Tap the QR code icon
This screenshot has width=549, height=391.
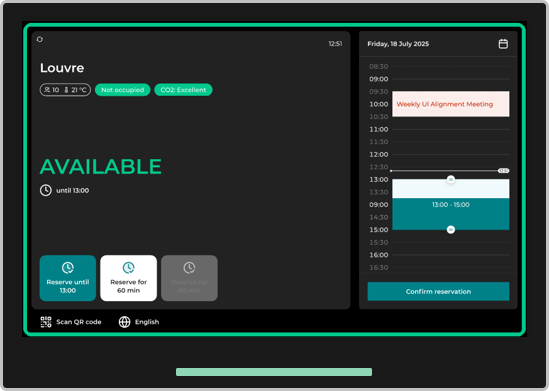click(x=46, y=322)
